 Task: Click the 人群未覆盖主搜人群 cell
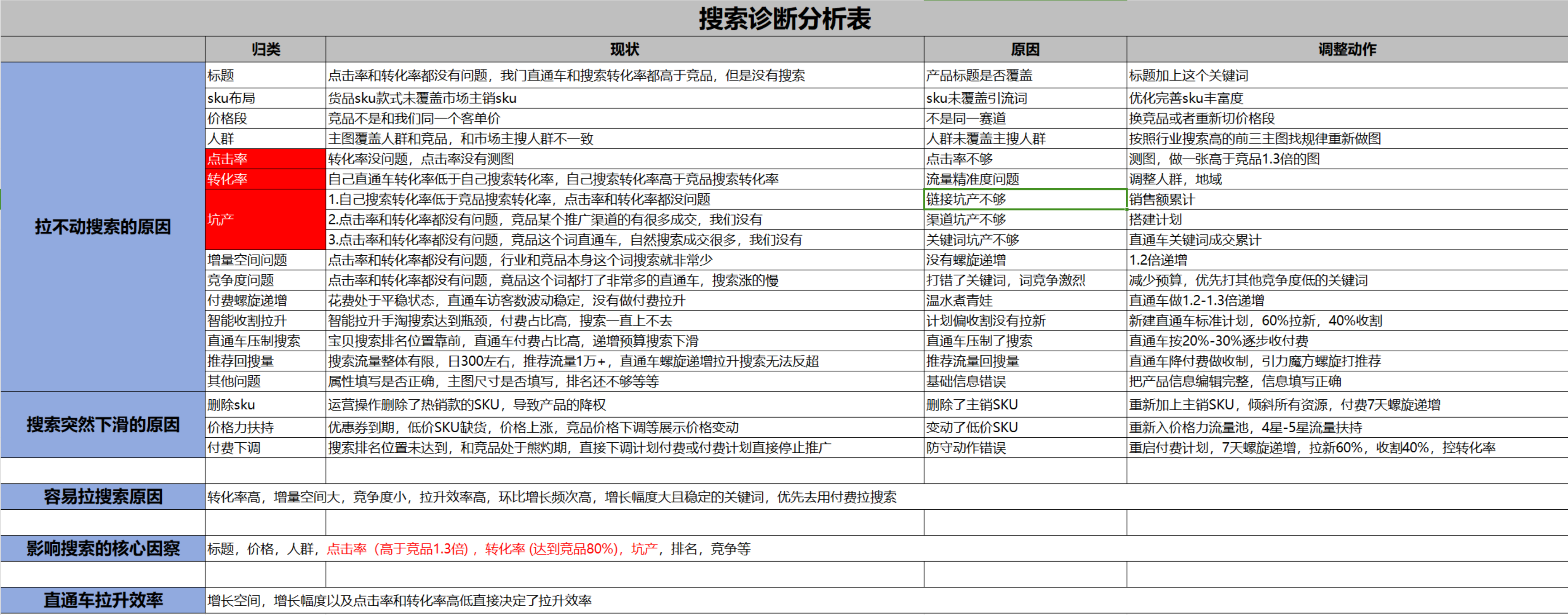point(1025,138)
